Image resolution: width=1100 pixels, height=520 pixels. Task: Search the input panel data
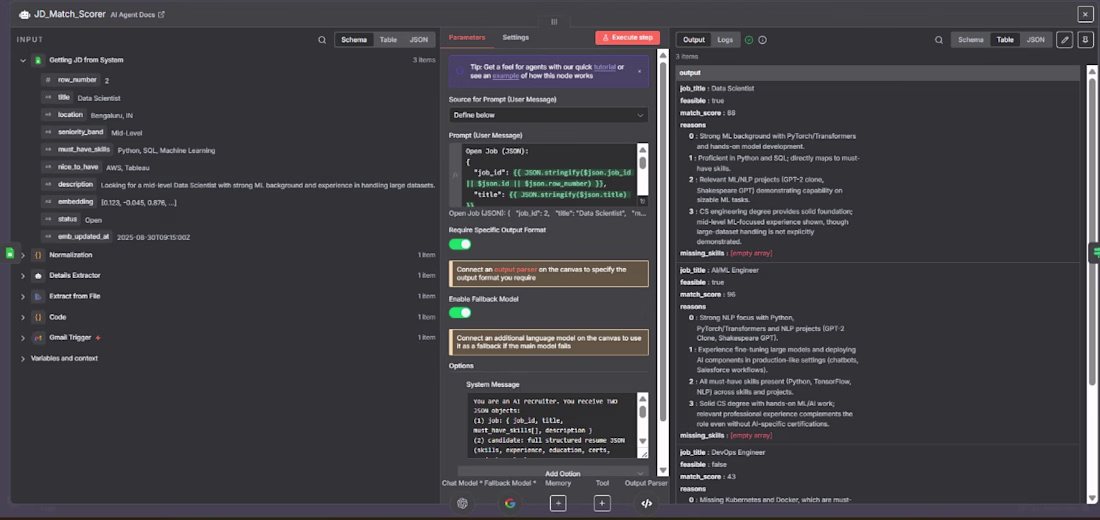click(x=322, y=40)
